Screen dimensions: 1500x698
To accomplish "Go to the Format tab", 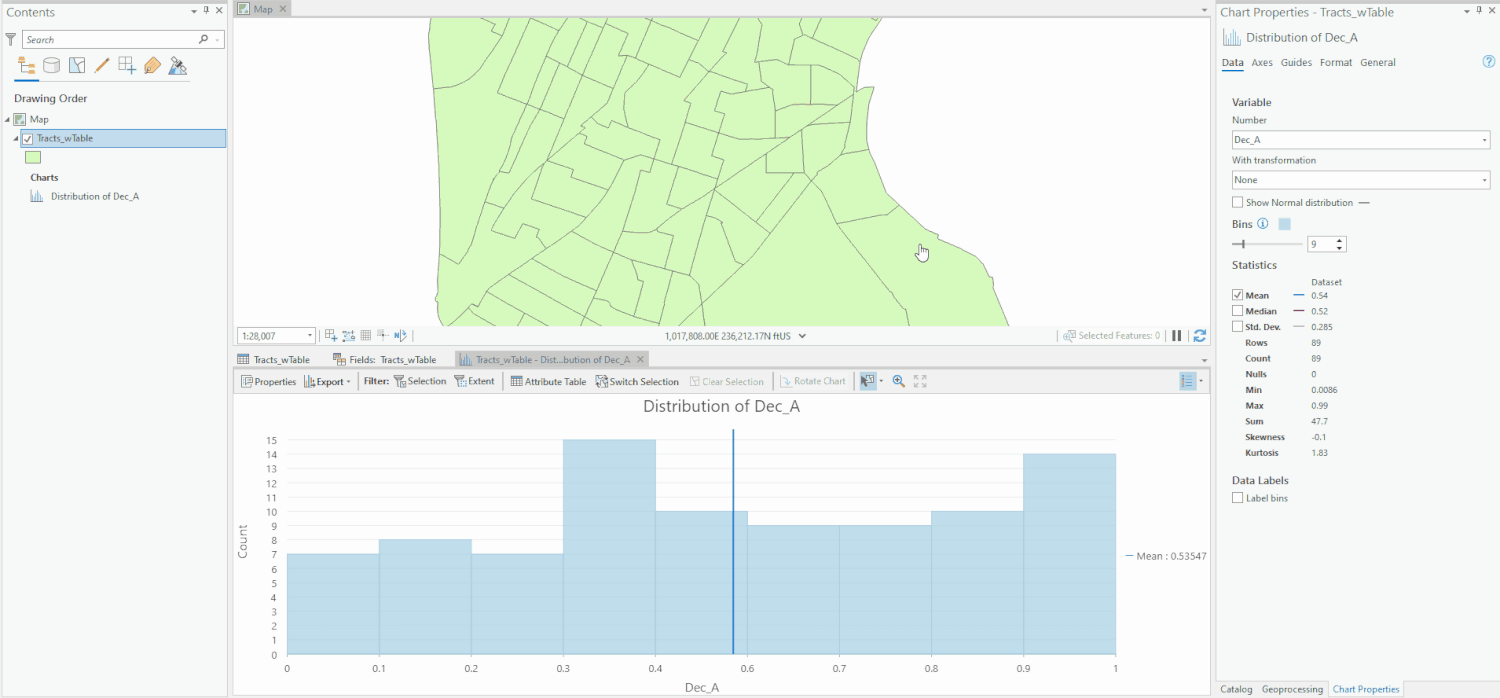I will click(x=1336, y=62).
